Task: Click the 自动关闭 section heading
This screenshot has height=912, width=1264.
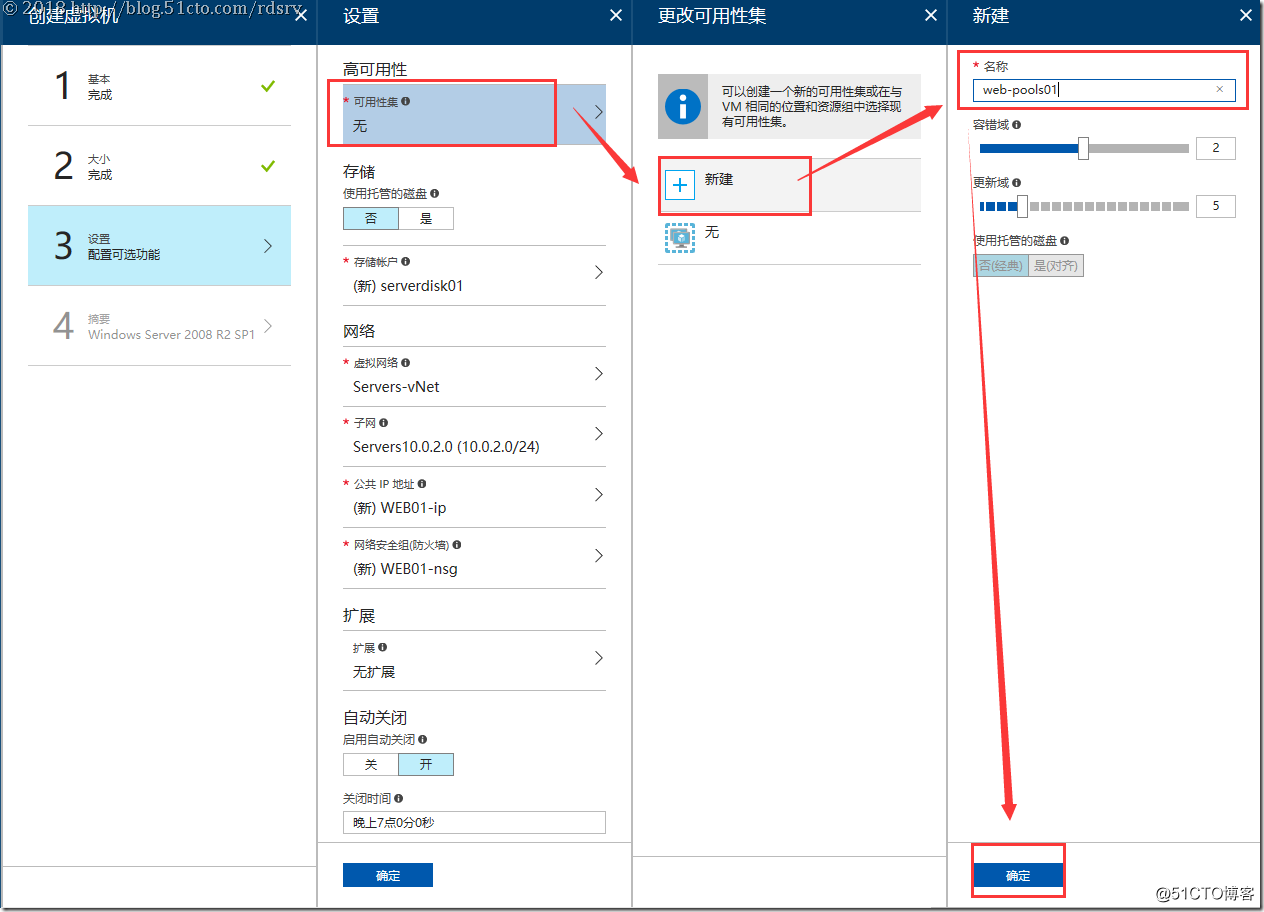Action: (375, 718)
